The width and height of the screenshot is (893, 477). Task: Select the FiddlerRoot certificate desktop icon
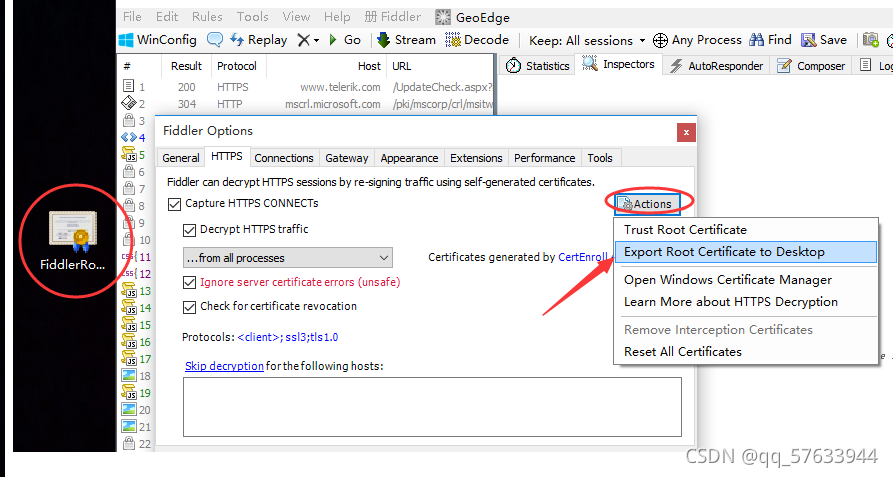pyautogui.click(x=72, y=240)
